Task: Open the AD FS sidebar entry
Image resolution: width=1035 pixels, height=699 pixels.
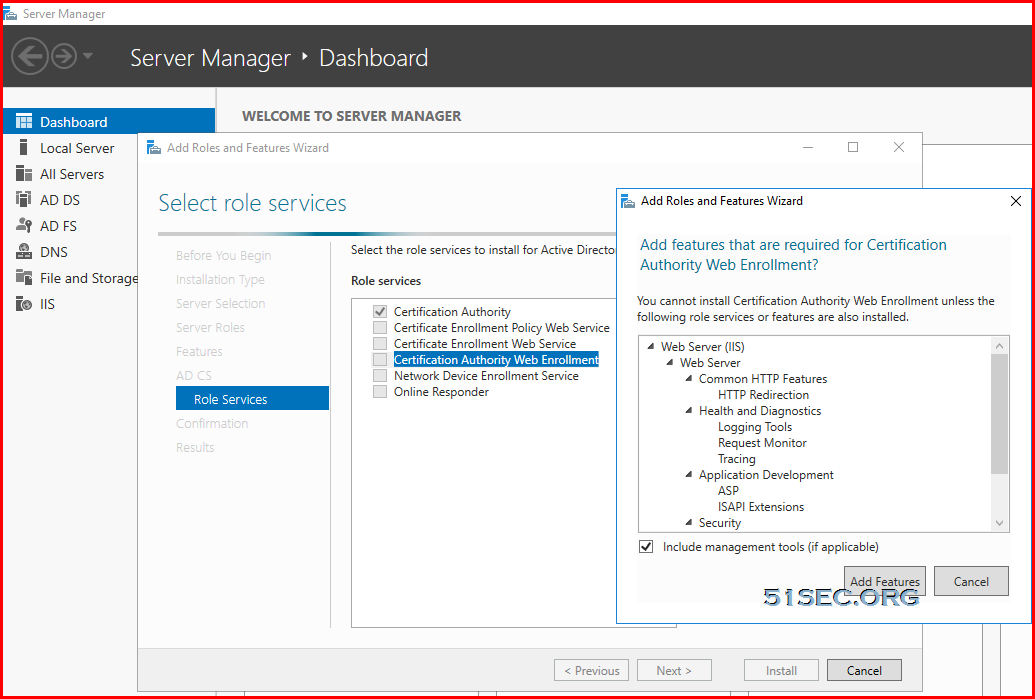Action: 59,226
